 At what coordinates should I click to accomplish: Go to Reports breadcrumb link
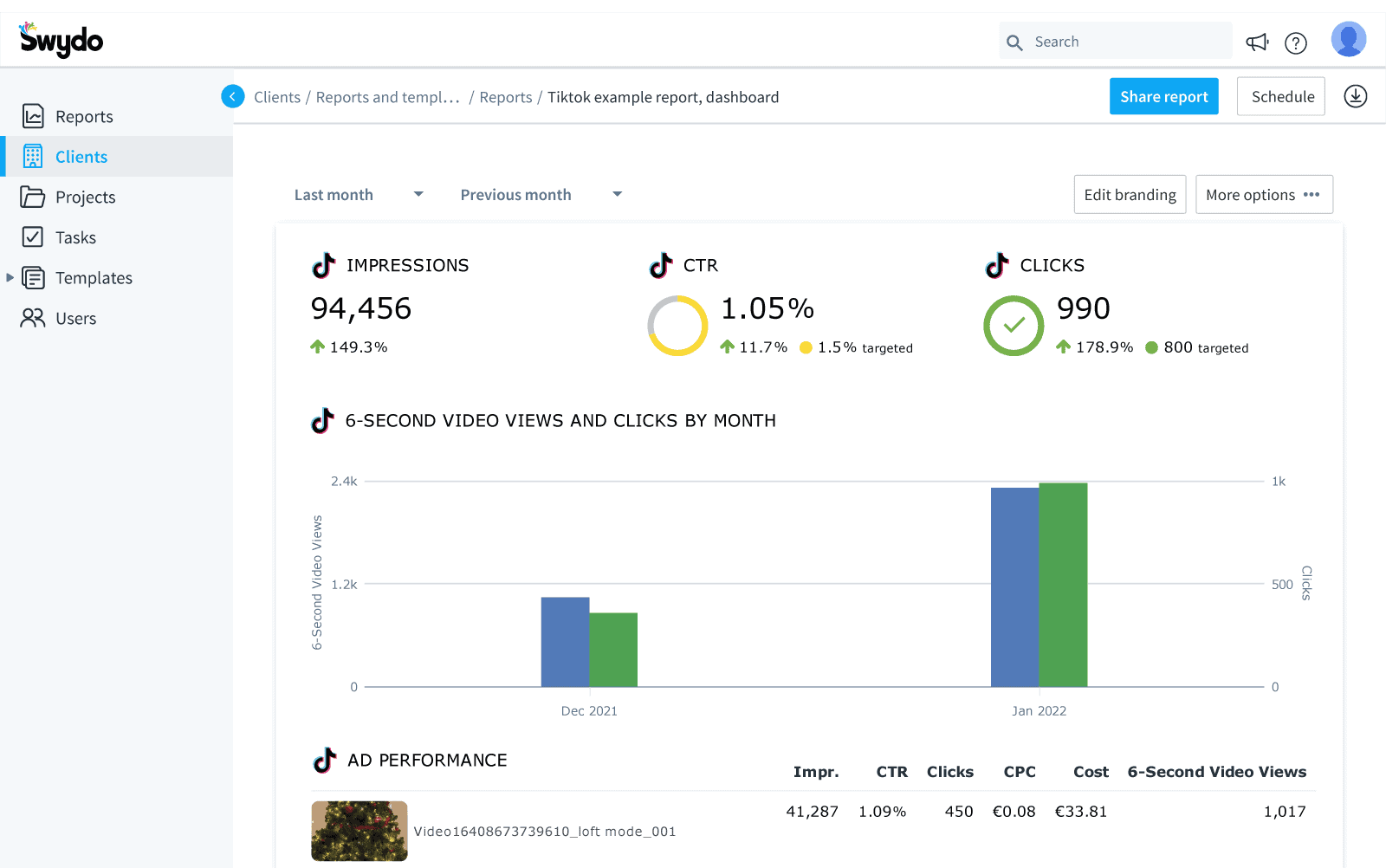pos(506,97)
